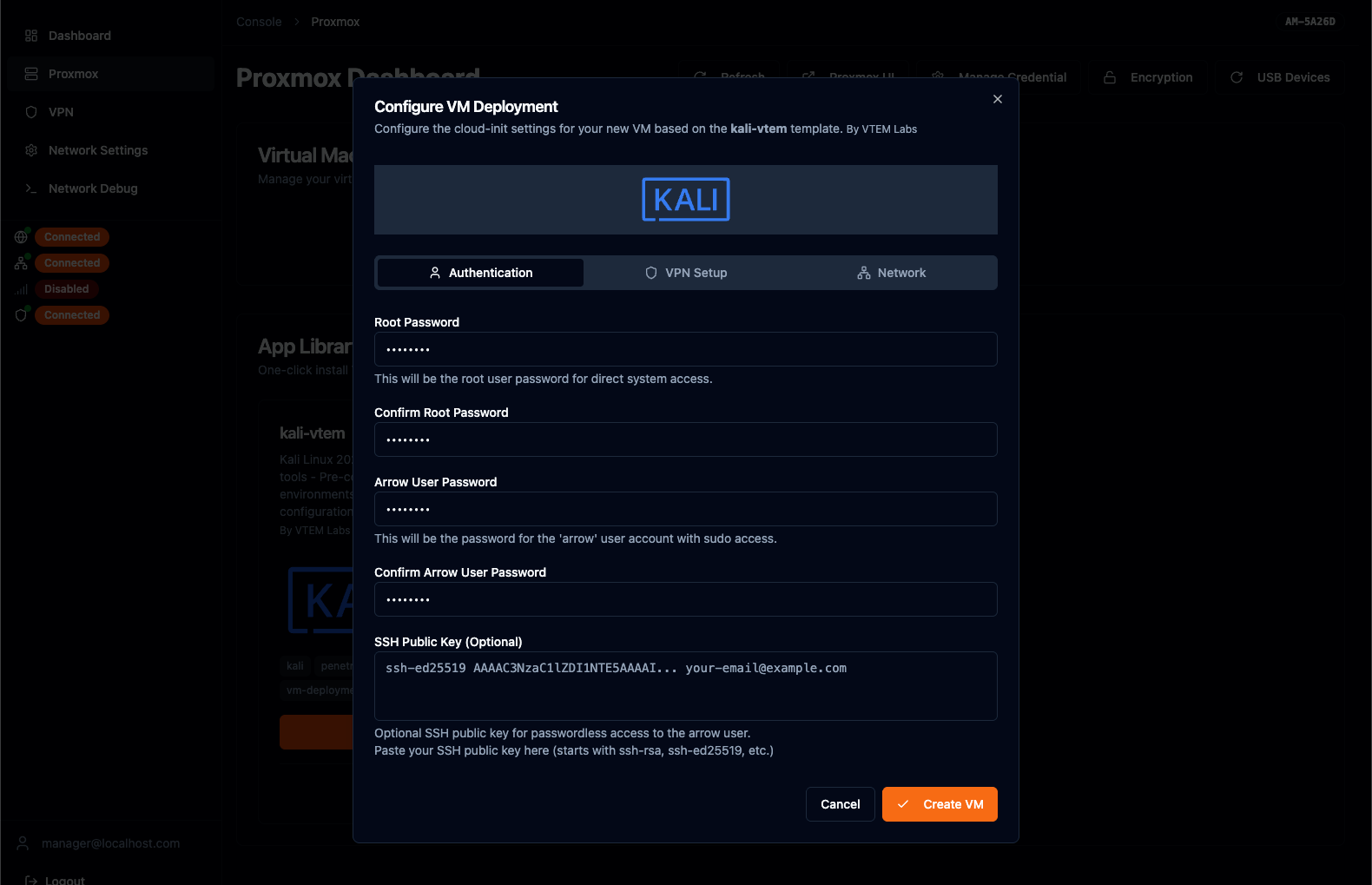The image size is (1372, 885).
Task: Click the Proxmox breadcrumb
Action: [335, 22]
